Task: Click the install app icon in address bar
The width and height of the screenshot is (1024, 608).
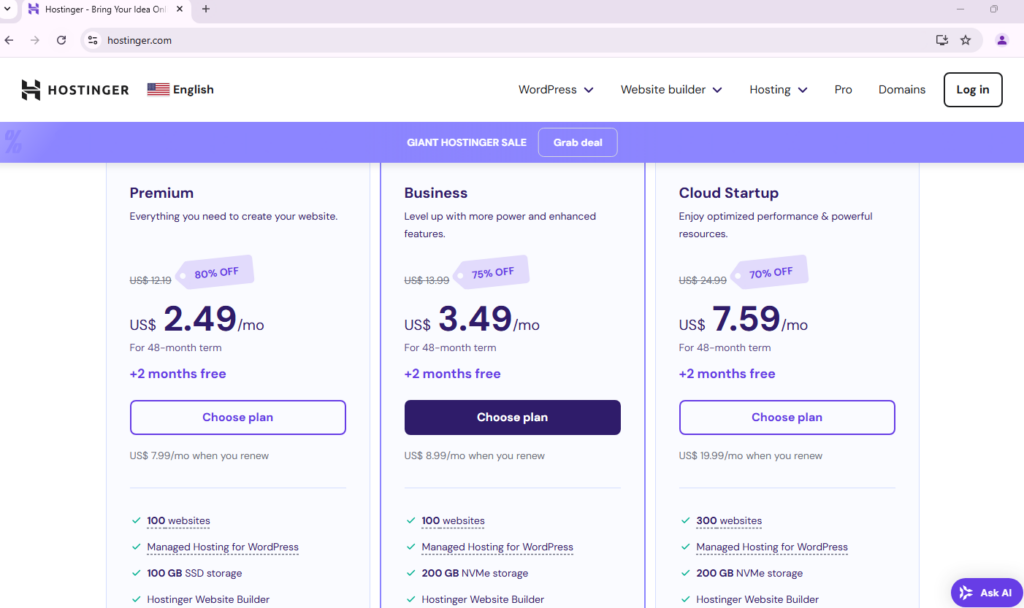Action: pos(941,40)
